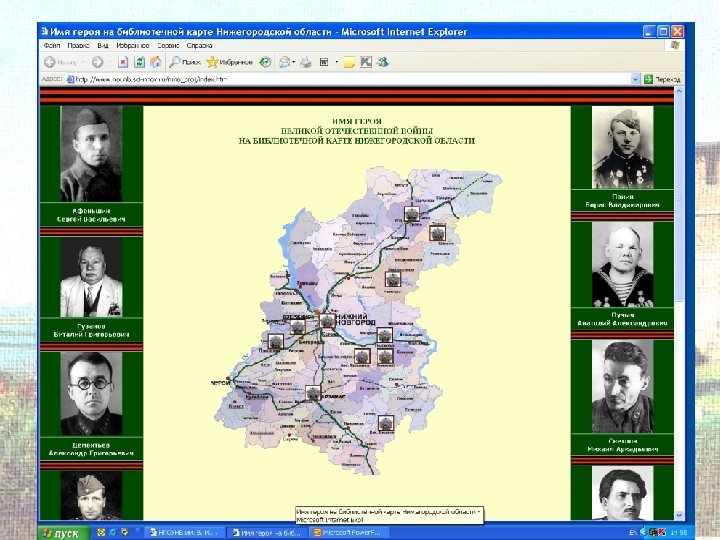Click the second quick launch icon on the taskbar
The height and width of the screenshot is (540, 720).
pyautogui.click(x=113, y=533)
